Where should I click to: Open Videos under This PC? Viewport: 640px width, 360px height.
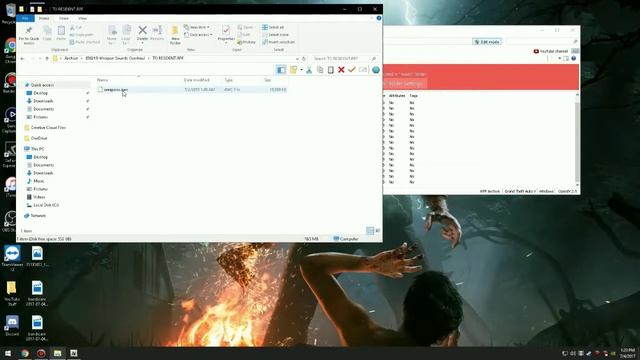[39, 197]
